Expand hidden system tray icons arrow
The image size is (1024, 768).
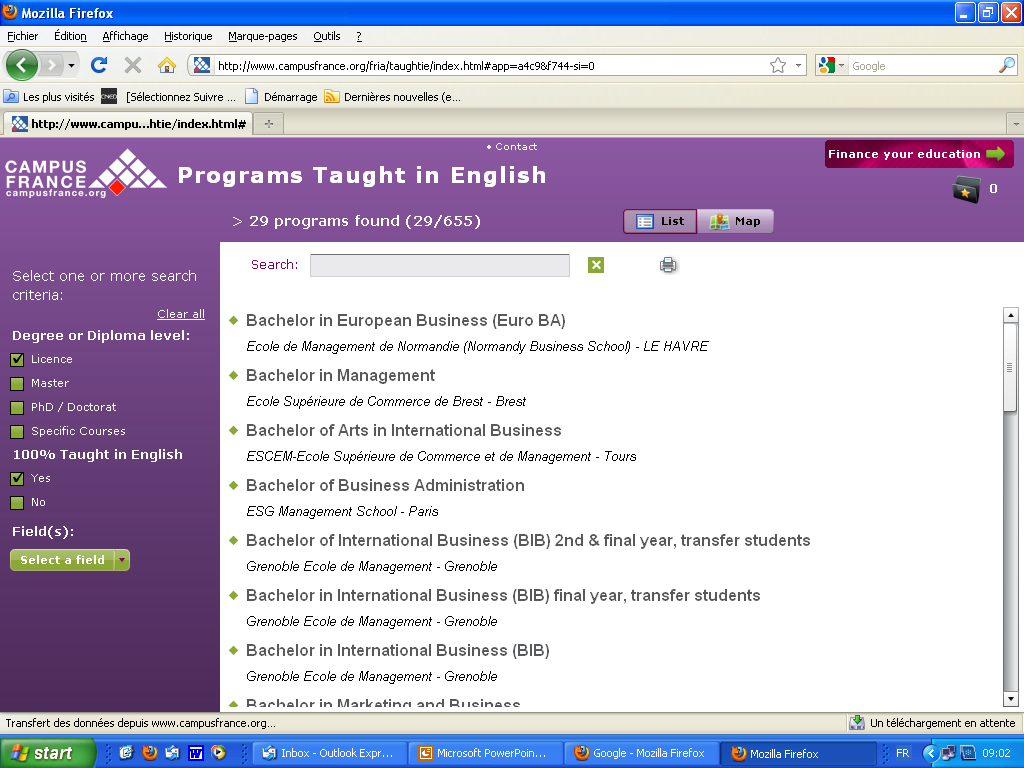tap(931, 753)
